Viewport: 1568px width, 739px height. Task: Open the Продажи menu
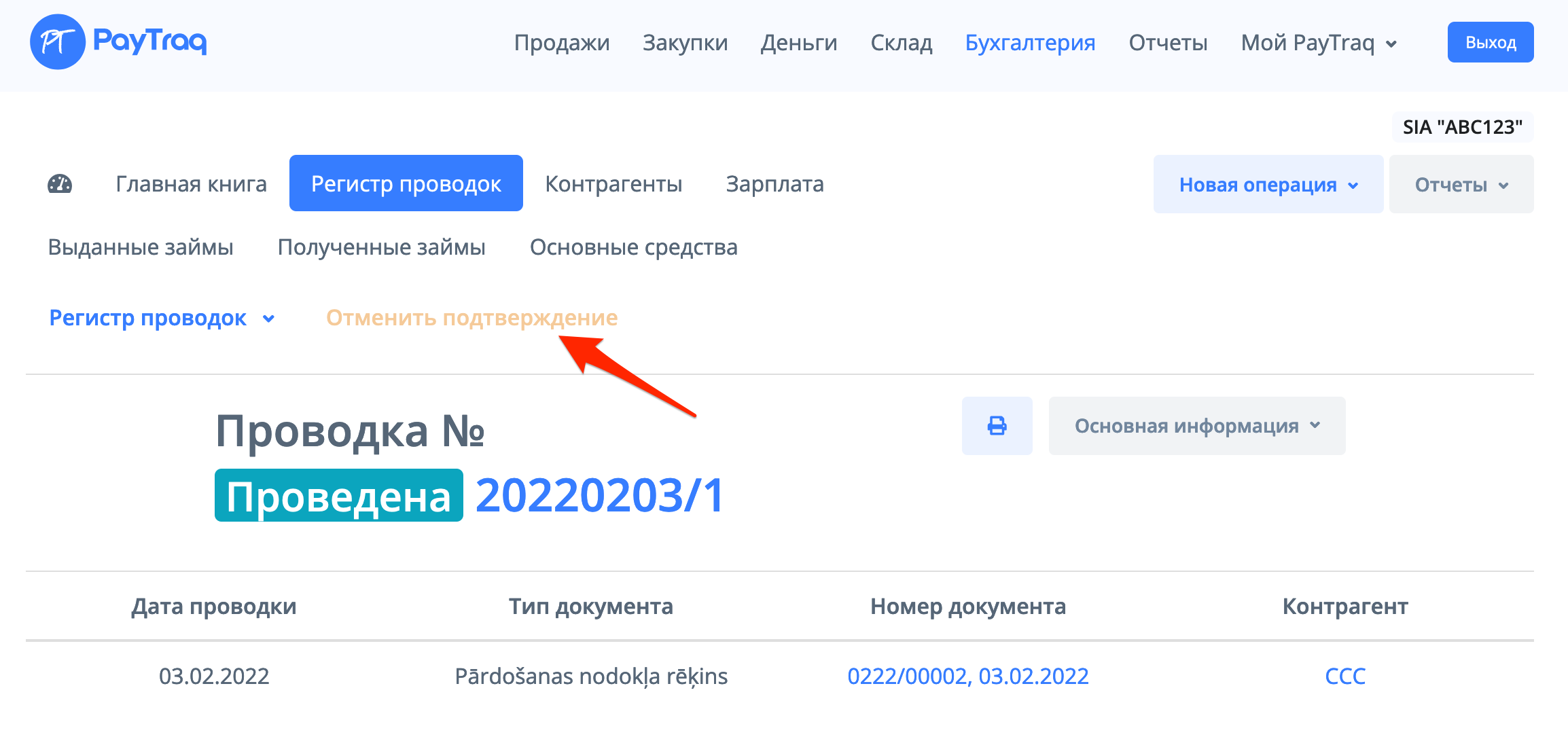(x=562, y=43)
